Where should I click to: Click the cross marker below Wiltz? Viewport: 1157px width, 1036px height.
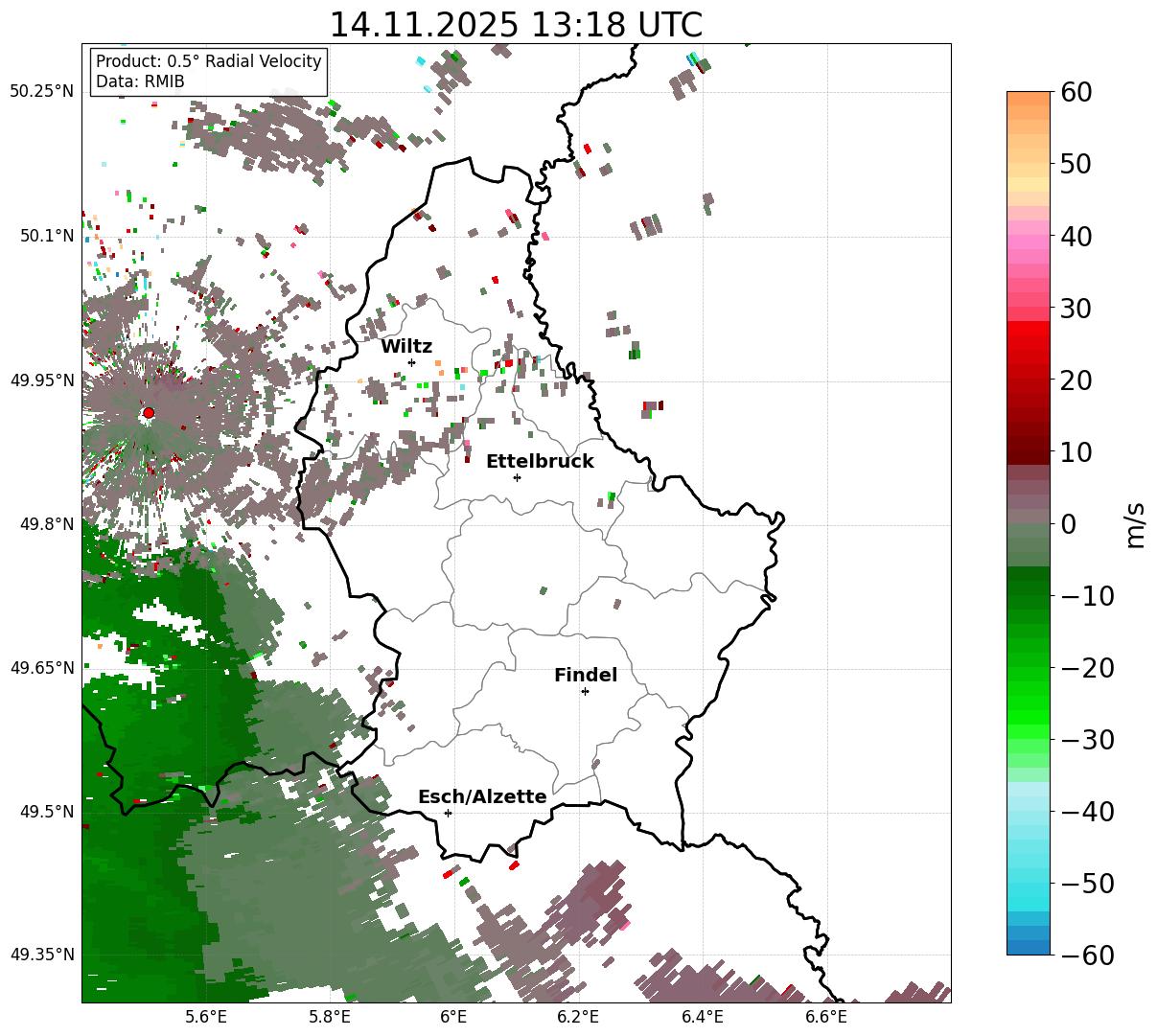pos(411,362)
